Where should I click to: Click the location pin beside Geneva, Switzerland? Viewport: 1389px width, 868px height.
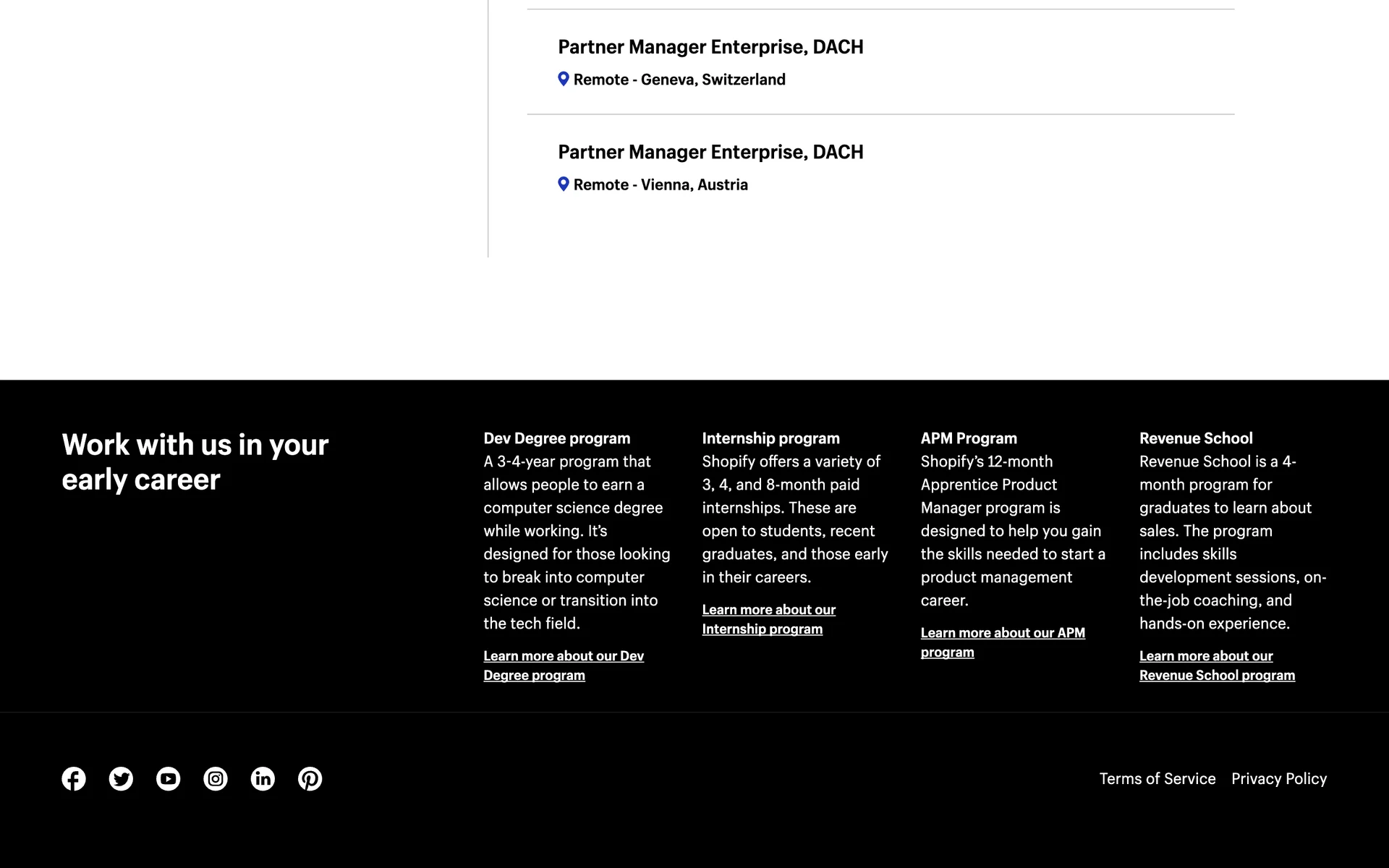click(564, 79)
